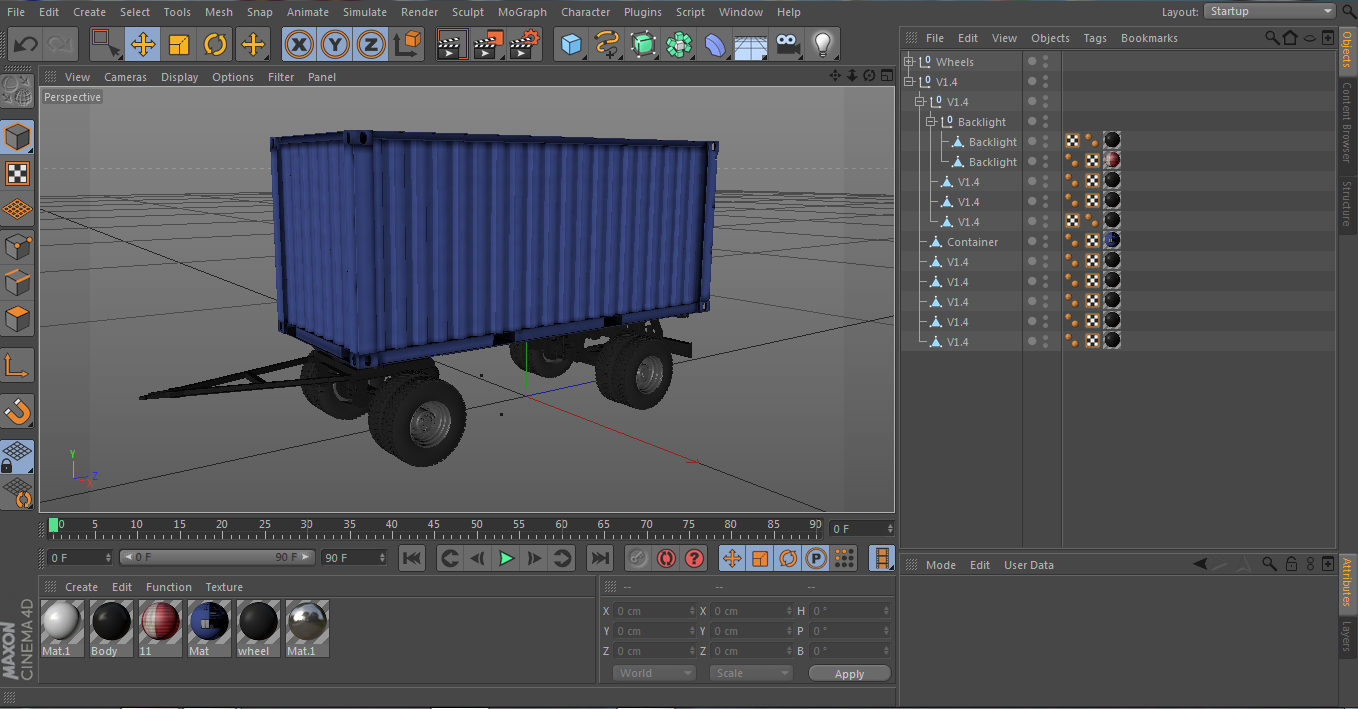The height and width of the screenshot is (709, 1358).
Task: Select the Move tool in top toolbar
Action: (x=142, y=44)
